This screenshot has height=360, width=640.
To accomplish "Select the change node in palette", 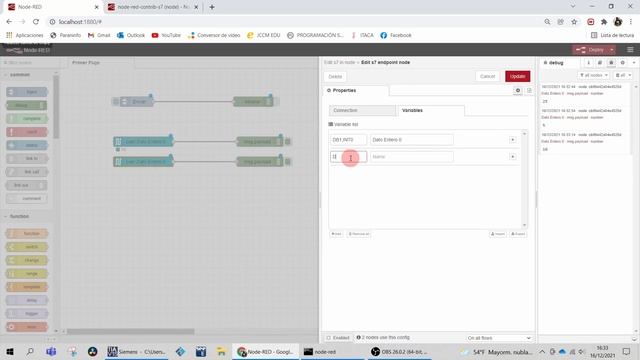I will 27,260.
